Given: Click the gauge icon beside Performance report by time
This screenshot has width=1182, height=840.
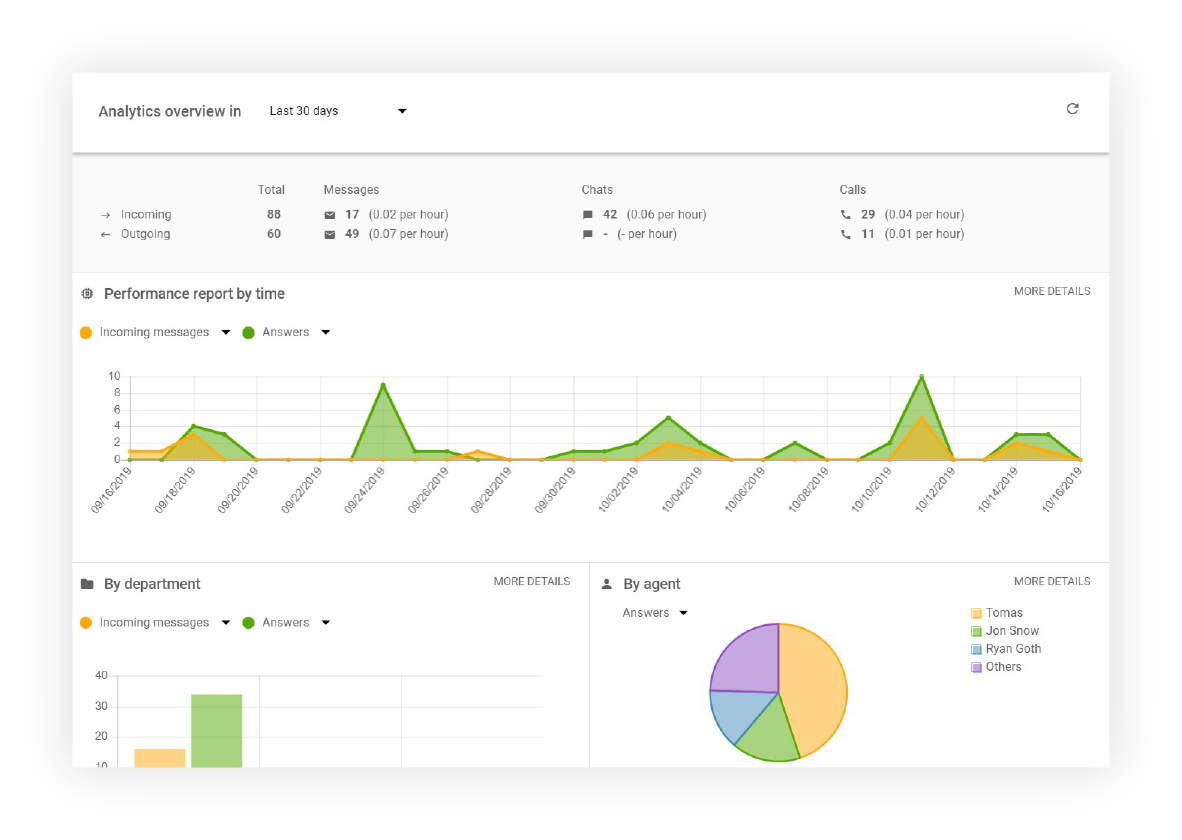Looking at the screenshot, I should point(87,293).
